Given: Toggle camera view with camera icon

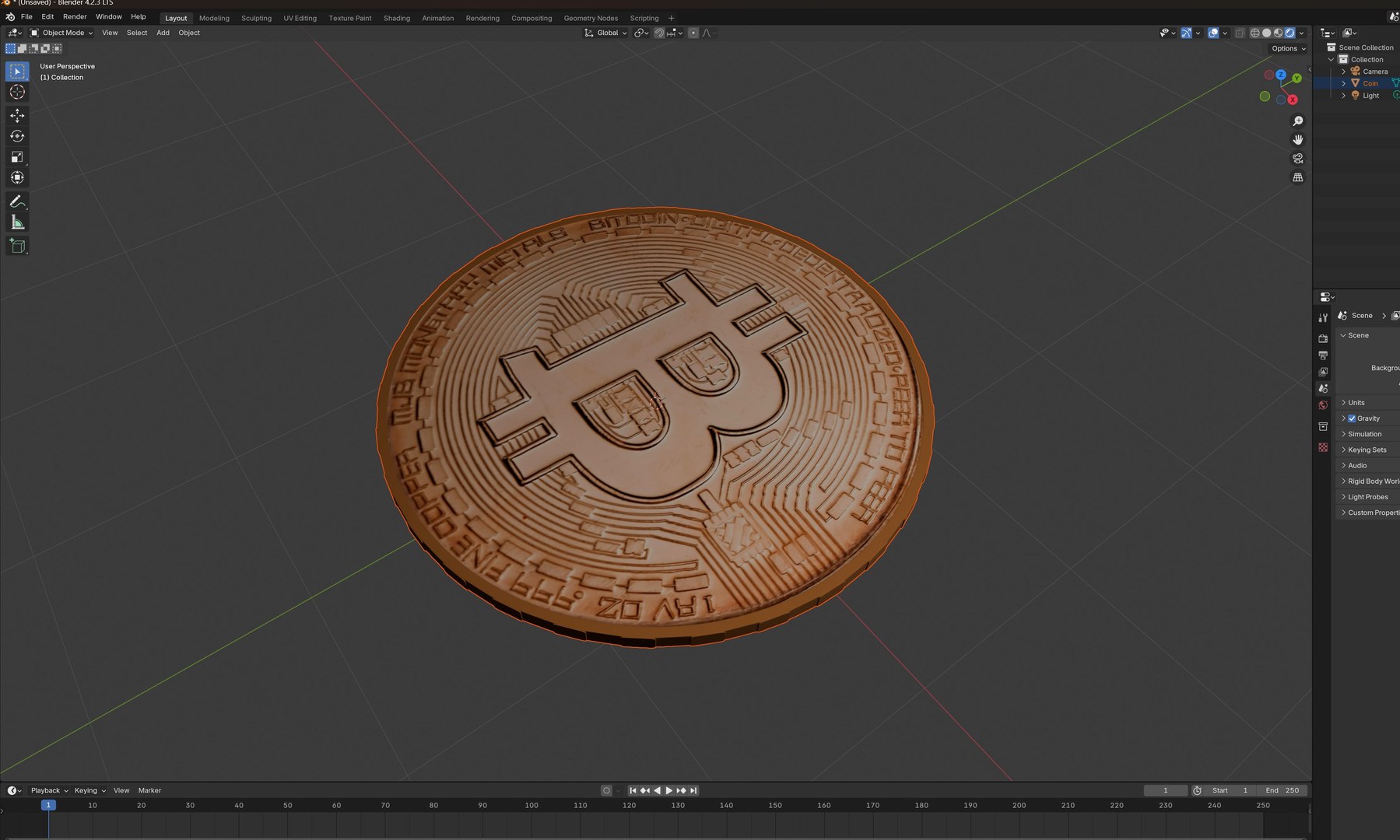Looking at the screenshot, I should pyautogui.click(x=1297, y=159).
